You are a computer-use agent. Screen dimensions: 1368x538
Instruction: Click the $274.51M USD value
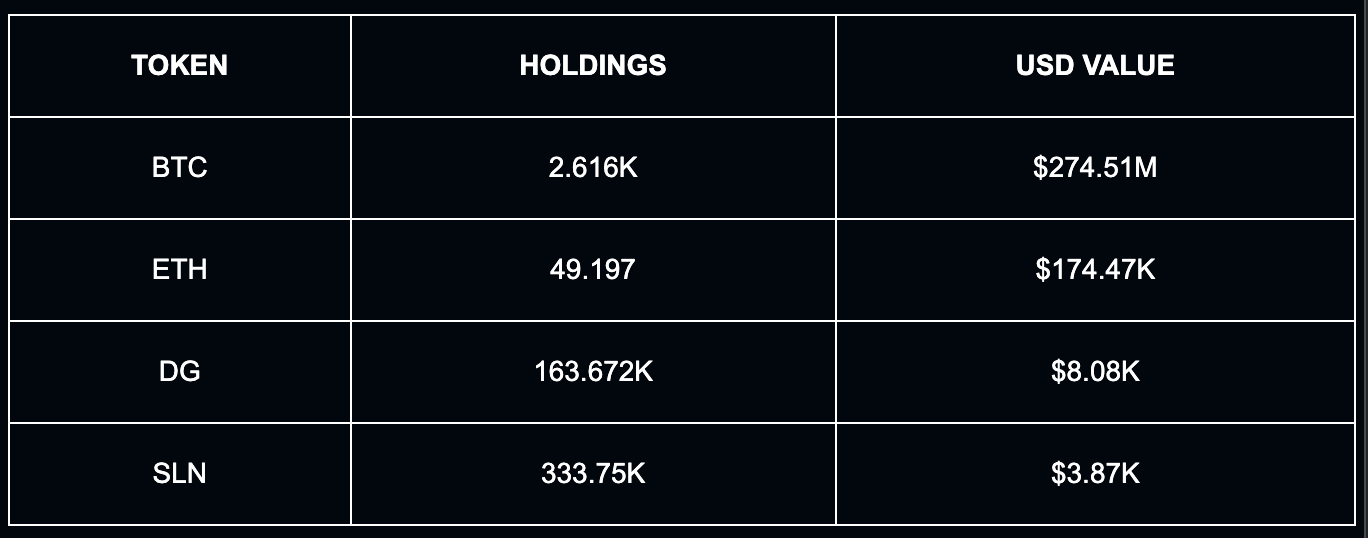click(1095, 167)
